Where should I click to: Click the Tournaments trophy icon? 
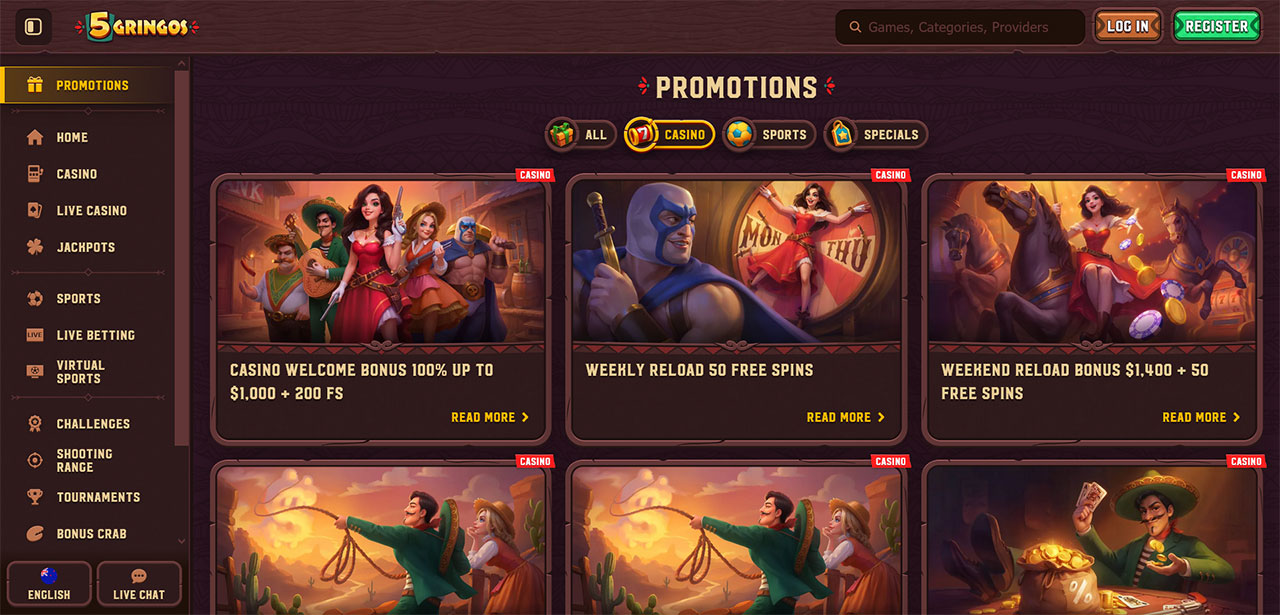pyautogui.click(x=35, y=496)
